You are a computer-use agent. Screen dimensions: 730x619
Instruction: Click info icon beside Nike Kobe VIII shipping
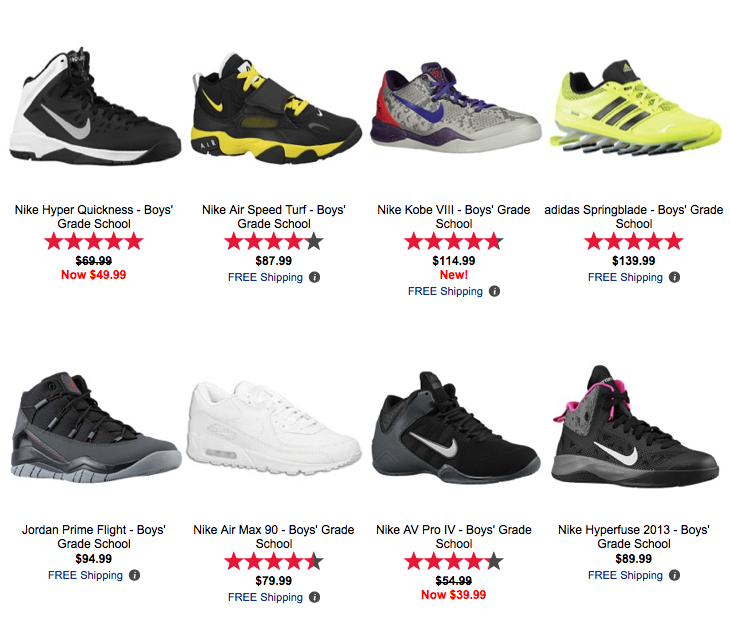point(494,291)
